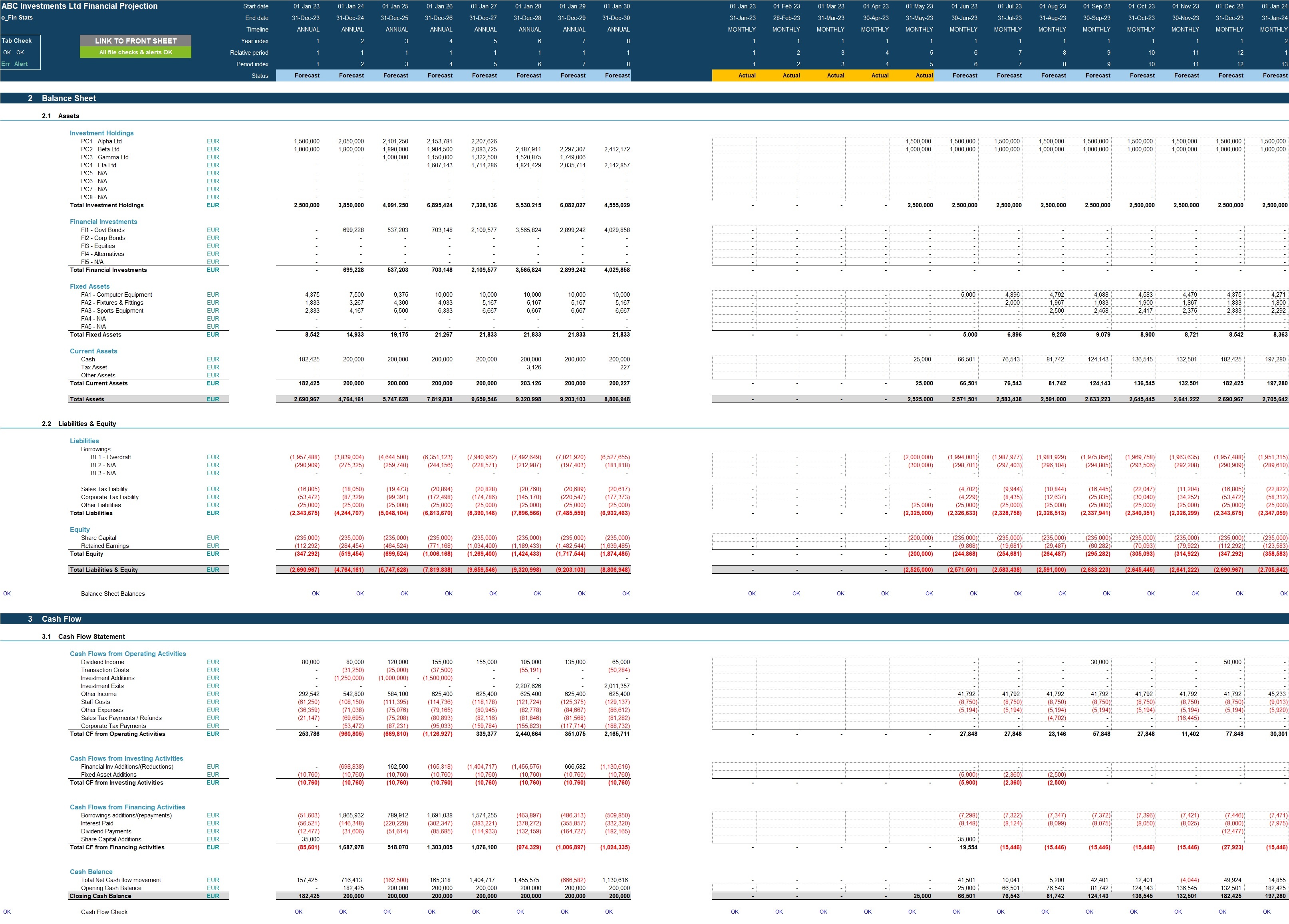This screenshot has width=1289, height=924.
Task: Select the 'PC2 - Beta Ltd' row label
Action: (100, 149)
